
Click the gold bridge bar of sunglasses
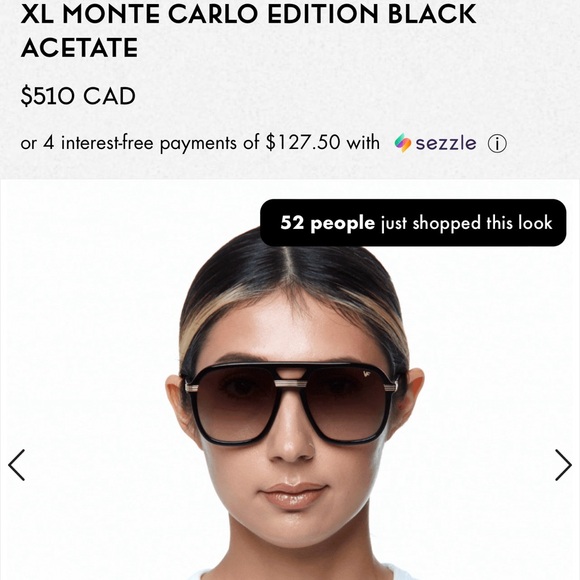[290, 384]
